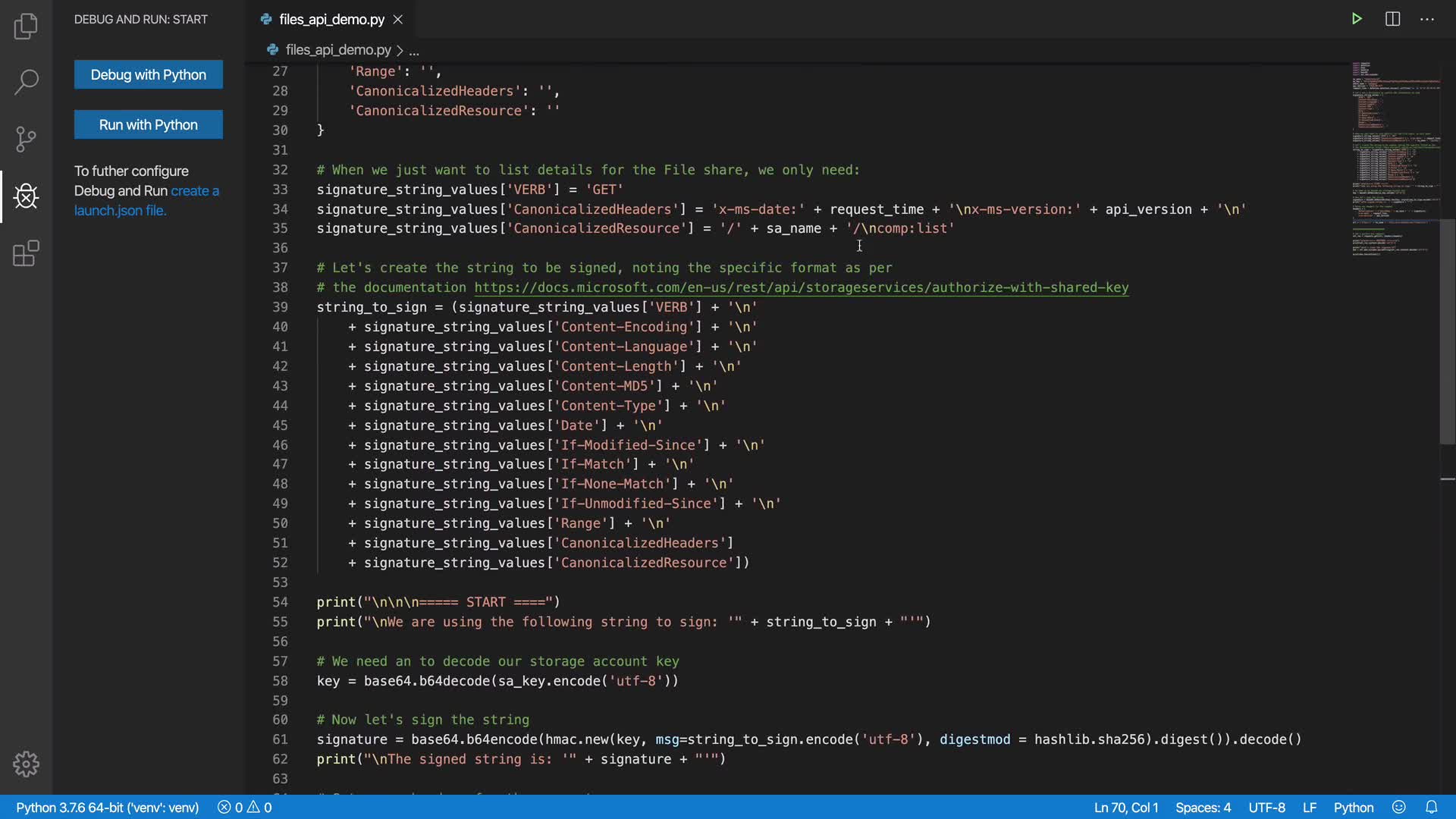Select the Debug and Run bug icon
This screenshot has width=1456, height=819.
pos(26,196)
